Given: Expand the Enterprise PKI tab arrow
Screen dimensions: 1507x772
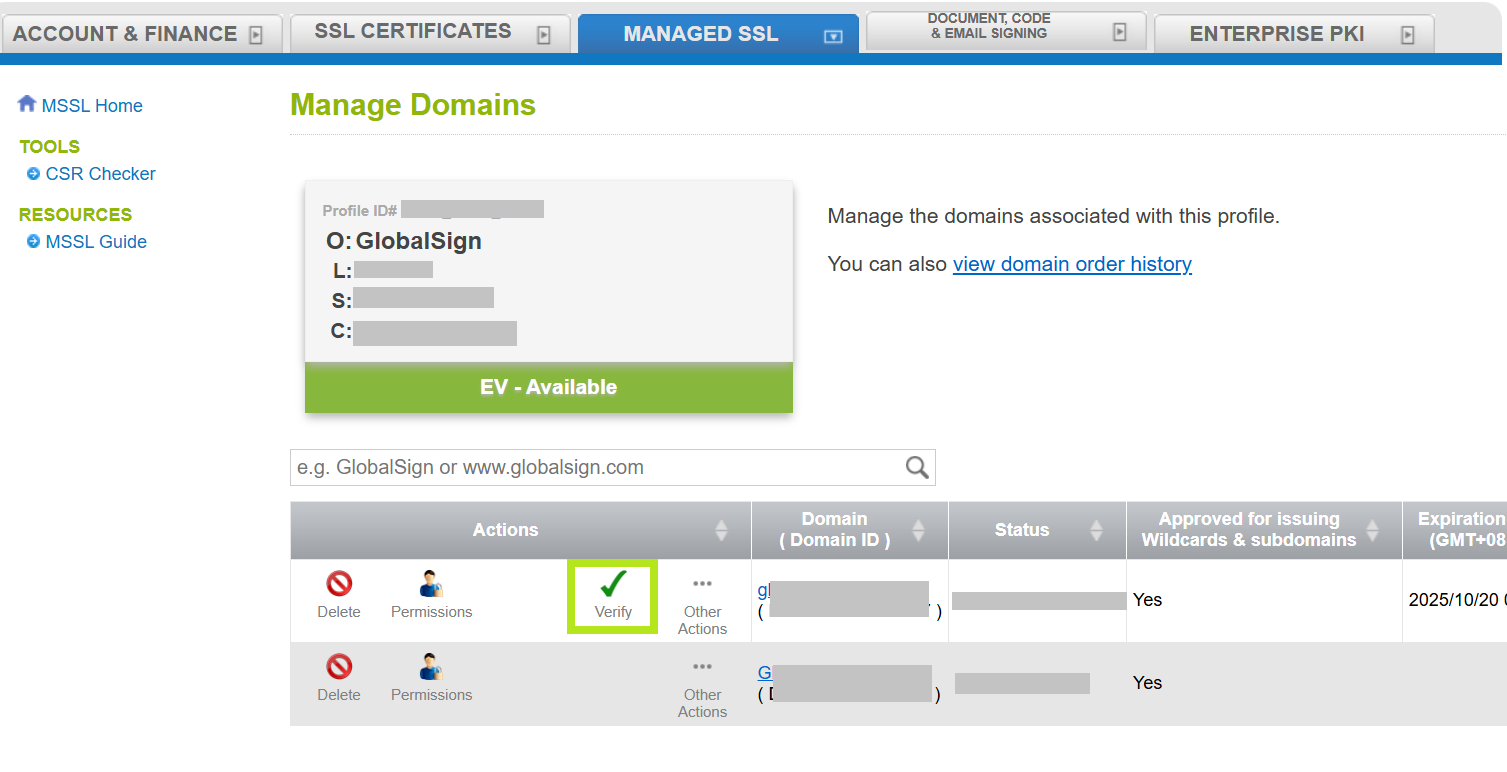Looking at the screenshot, I should [1408, 35].
